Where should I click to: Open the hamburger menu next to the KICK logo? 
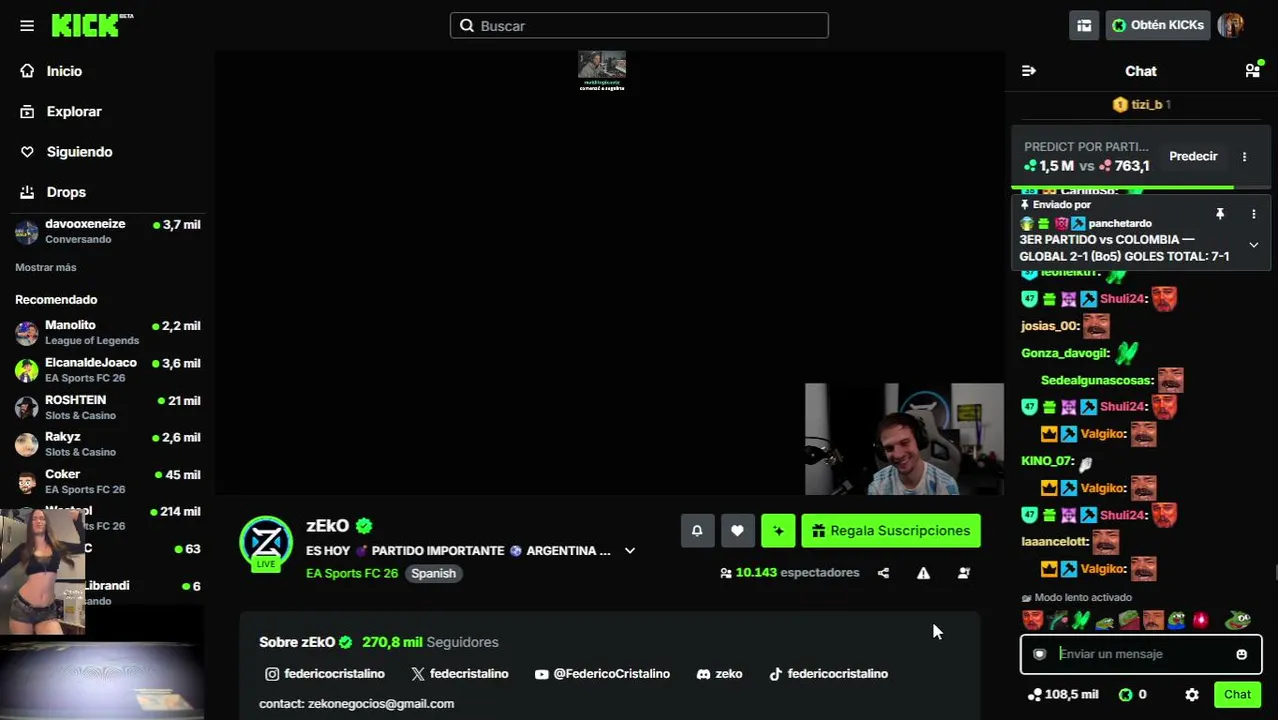(27, 26)
